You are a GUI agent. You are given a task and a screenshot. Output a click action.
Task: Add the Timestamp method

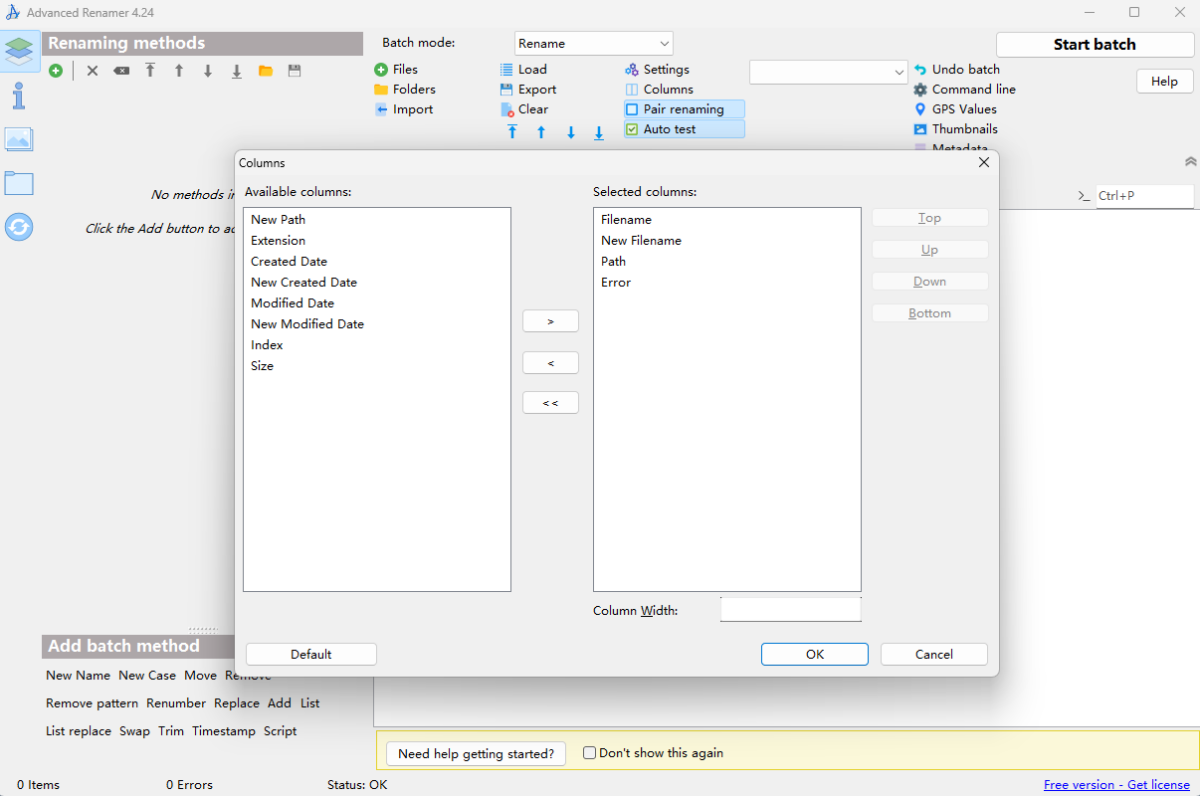pyautogui.click(x=224, y=731)
